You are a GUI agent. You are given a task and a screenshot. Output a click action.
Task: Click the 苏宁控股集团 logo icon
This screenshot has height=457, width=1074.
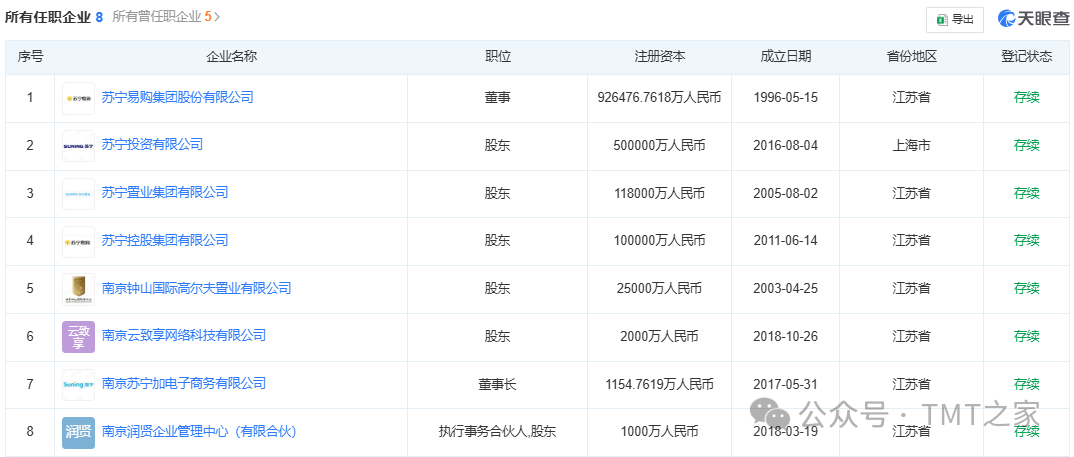point(78,241)
